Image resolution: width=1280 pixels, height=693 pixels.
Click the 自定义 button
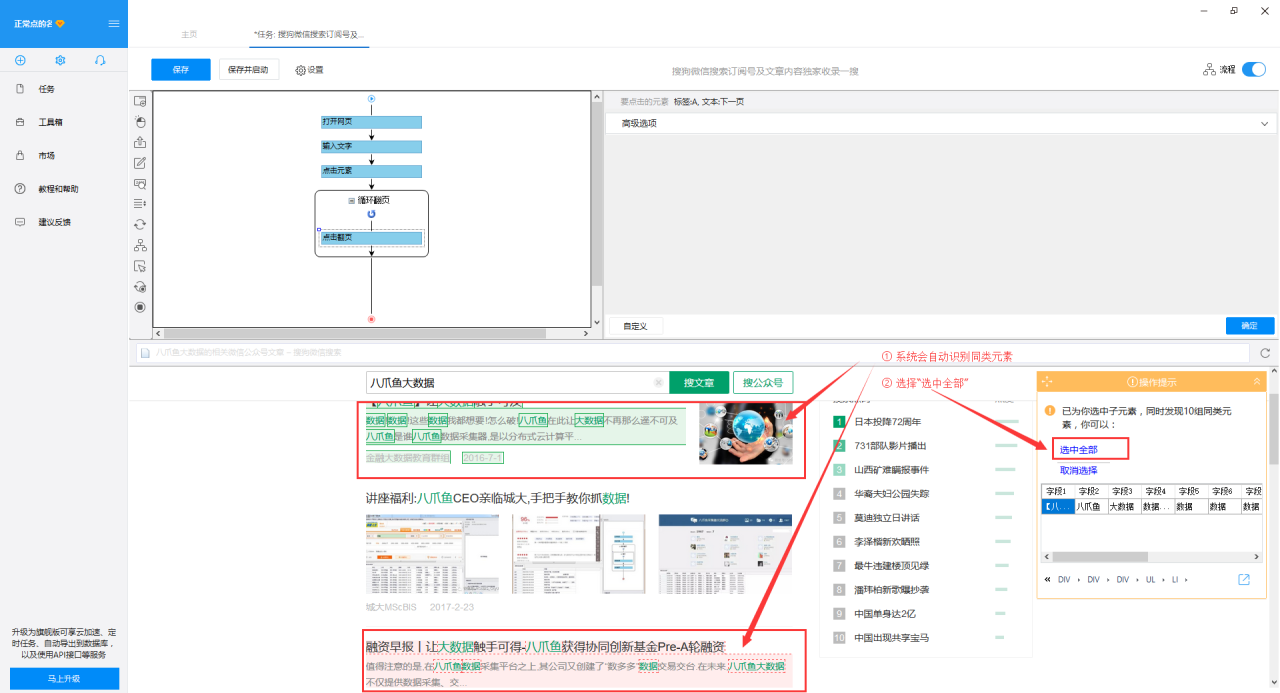coord(636,326)
